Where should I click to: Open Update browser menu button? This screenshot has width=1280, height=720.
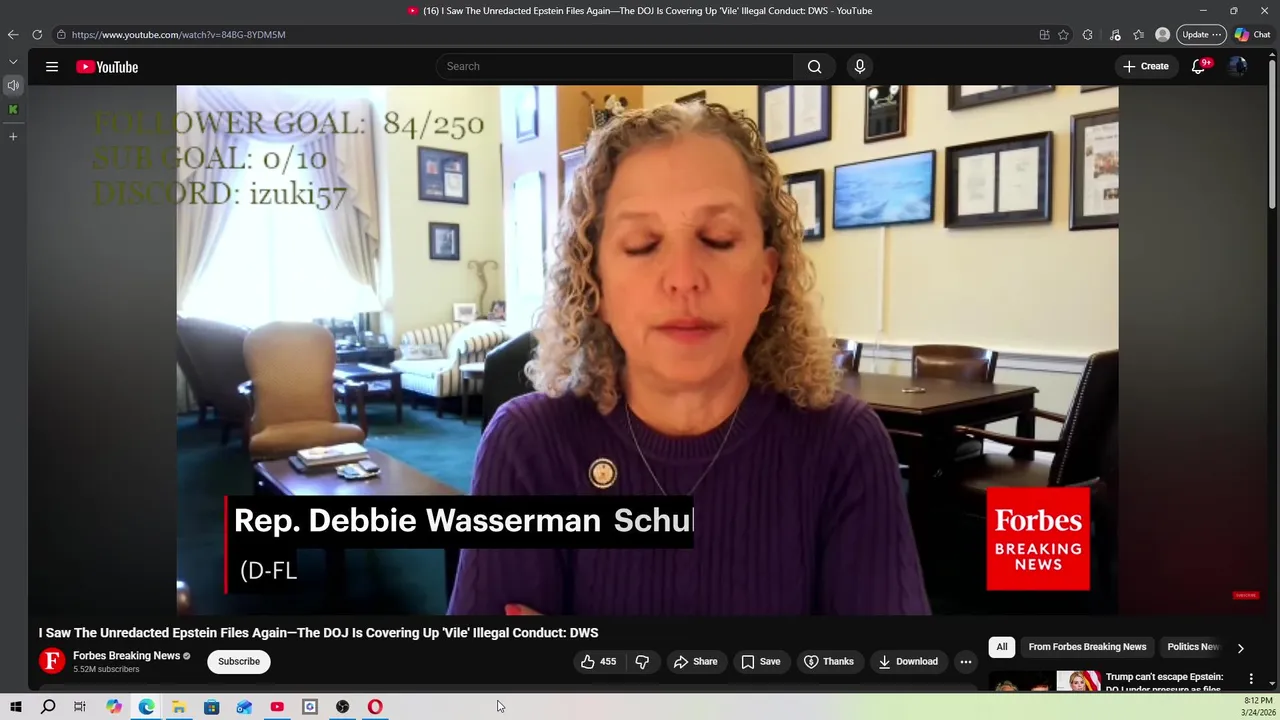click(1201, 35)
